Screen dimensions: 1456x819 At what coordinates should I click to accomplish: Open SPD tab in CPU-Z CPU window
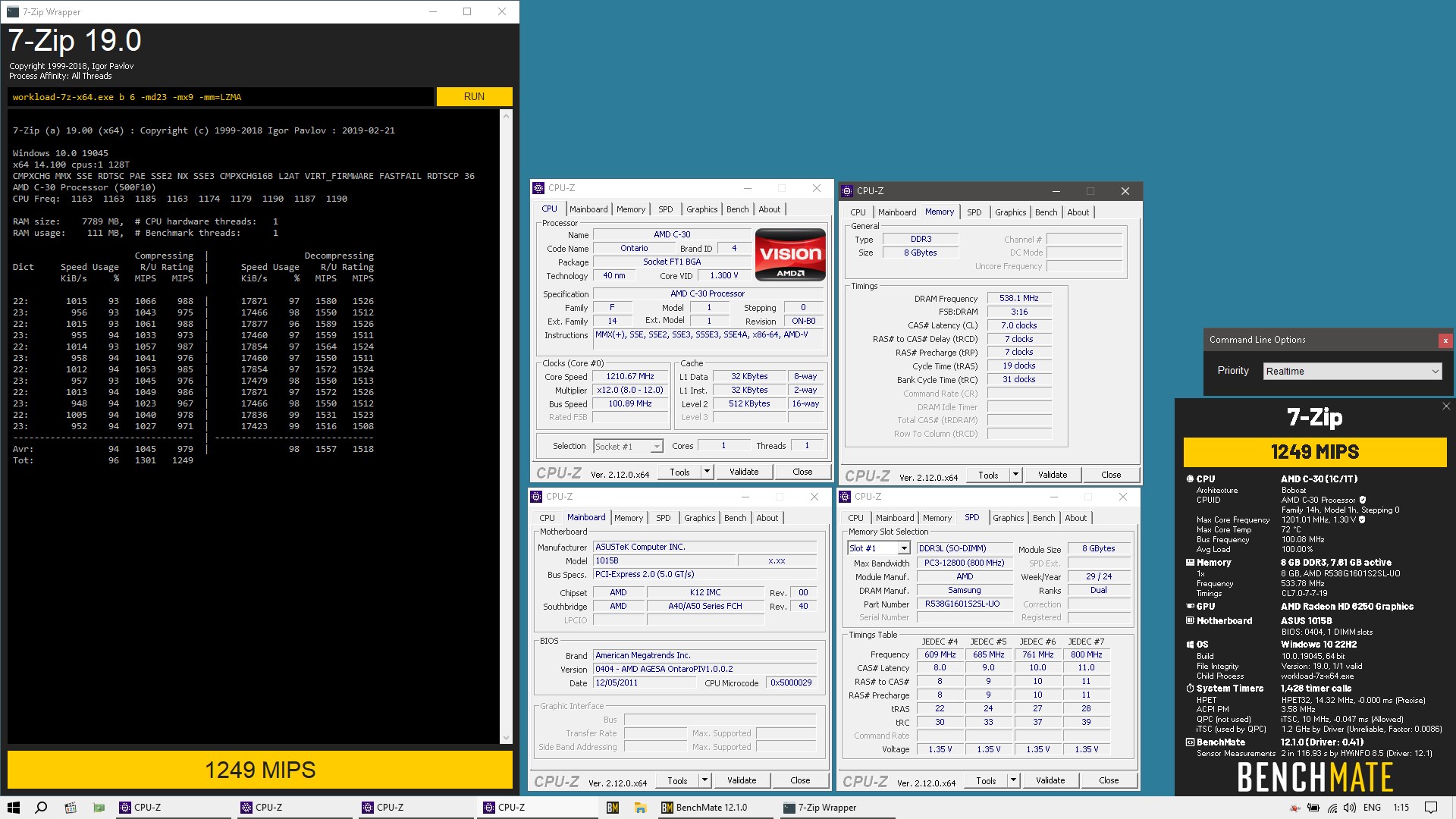click(x=665, y=209)
